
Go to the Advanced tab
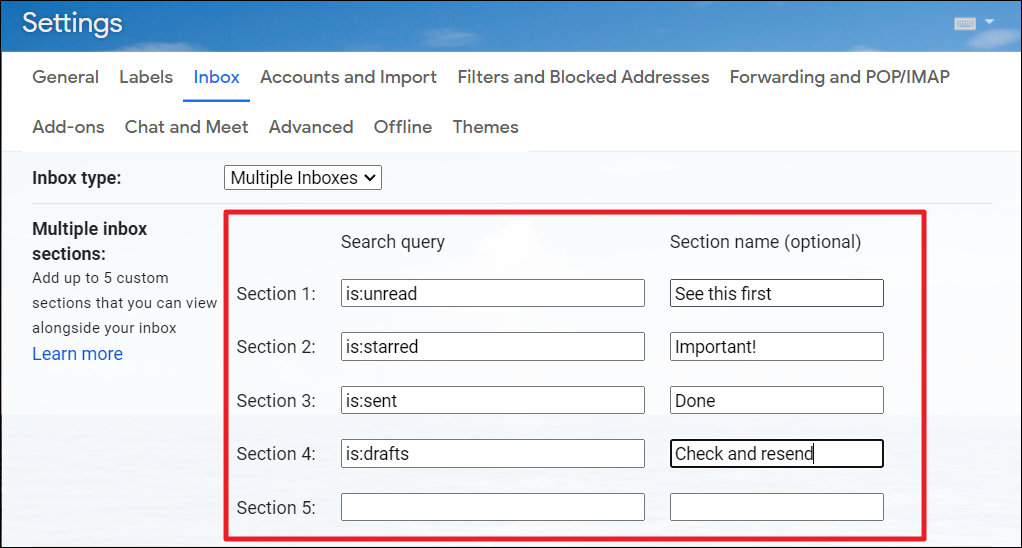click(311, 127)
